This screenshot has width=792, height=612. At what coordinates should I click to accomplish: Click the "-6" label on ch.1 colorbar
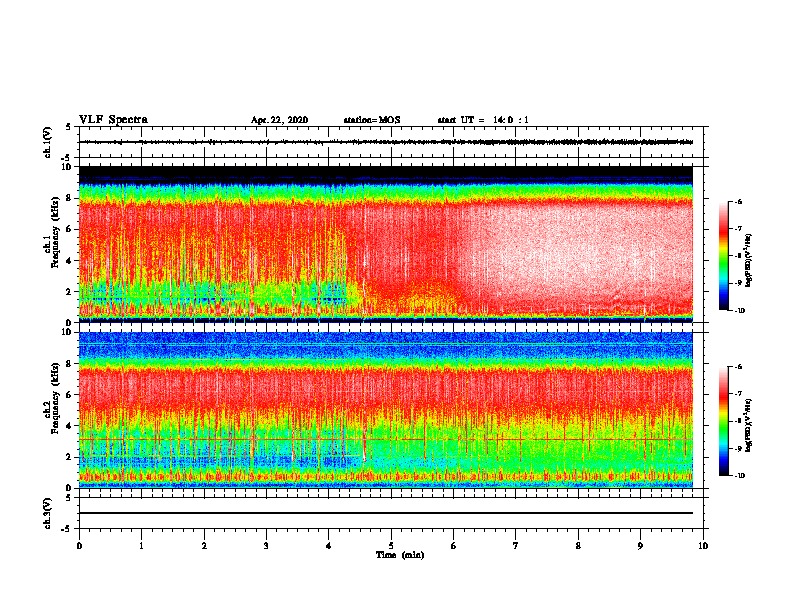[x=738, y=202]
